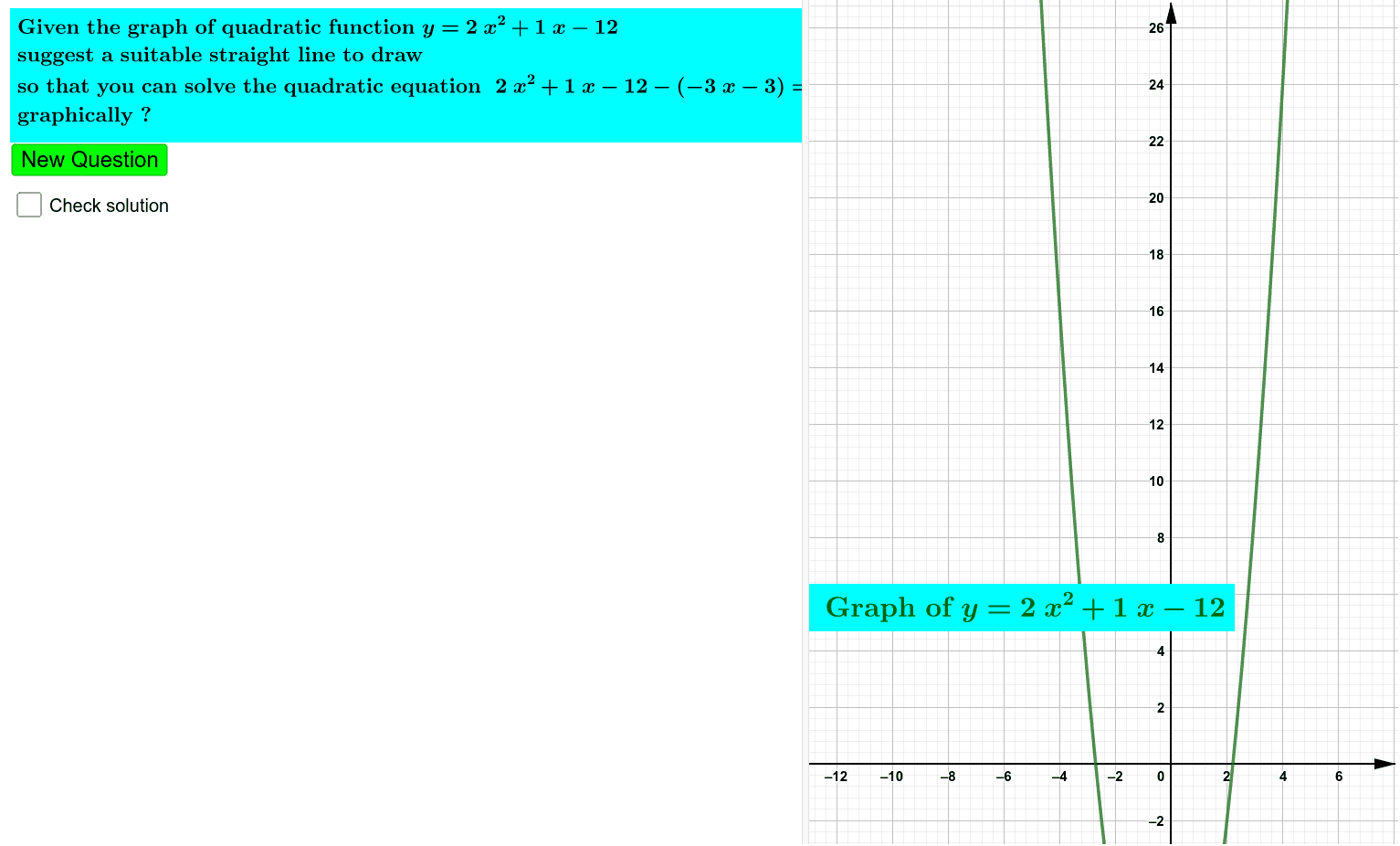This screenshot has height=846, width=1400.
Task: Tick the Check solution checkbox
Action: pyautogui.click(x=29, y=205)
